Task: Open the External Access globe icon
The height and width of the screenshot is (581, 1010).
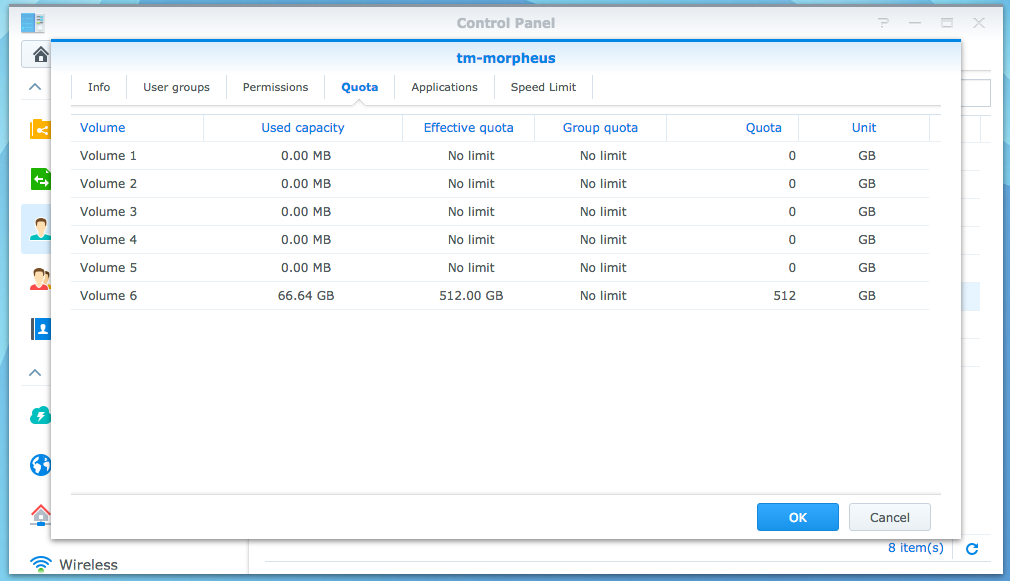Action: pyautogui.click(x=40, y=465)
